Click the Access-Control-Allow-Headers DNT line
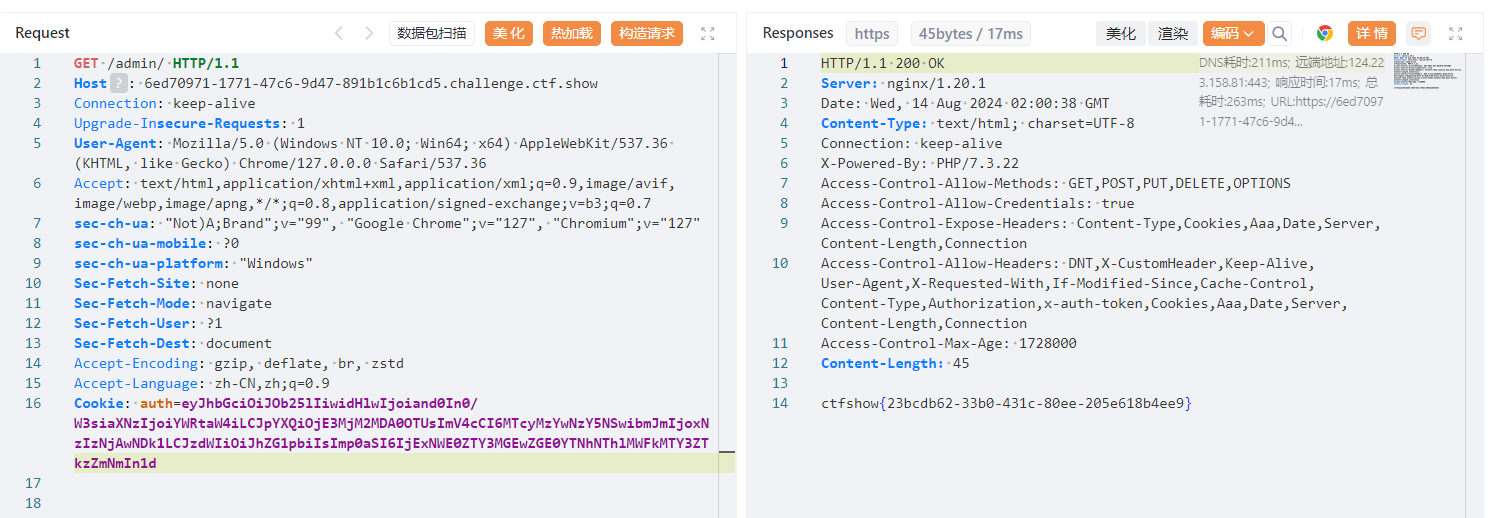The height and width of the screenshot is (518, 1499). click(1085, 293)
